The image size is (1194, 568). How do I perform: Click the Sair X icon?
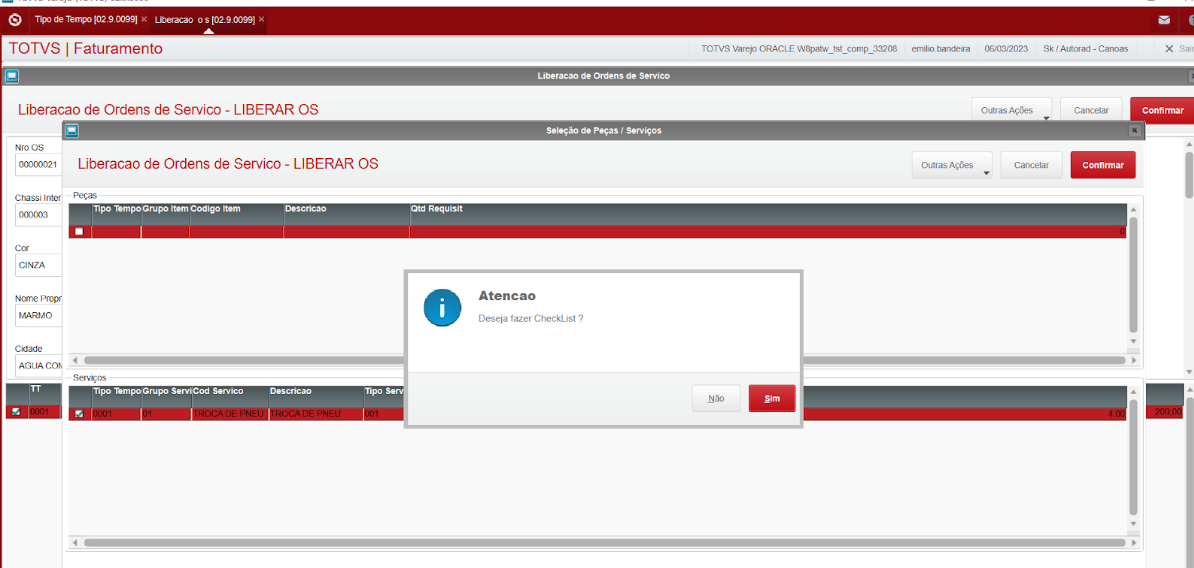pyautogui.click(x=1169, y=49)
